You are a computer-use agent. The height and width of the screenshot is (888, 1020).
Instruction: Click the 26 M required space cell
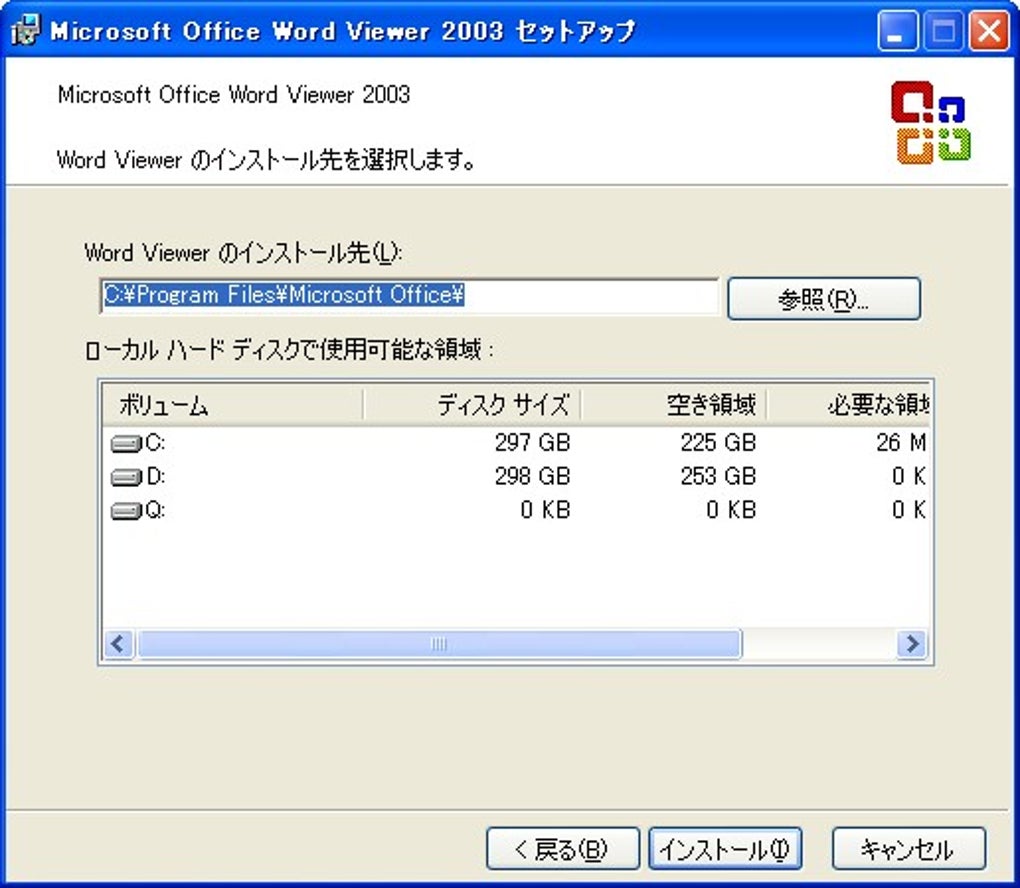coord(901,443)
